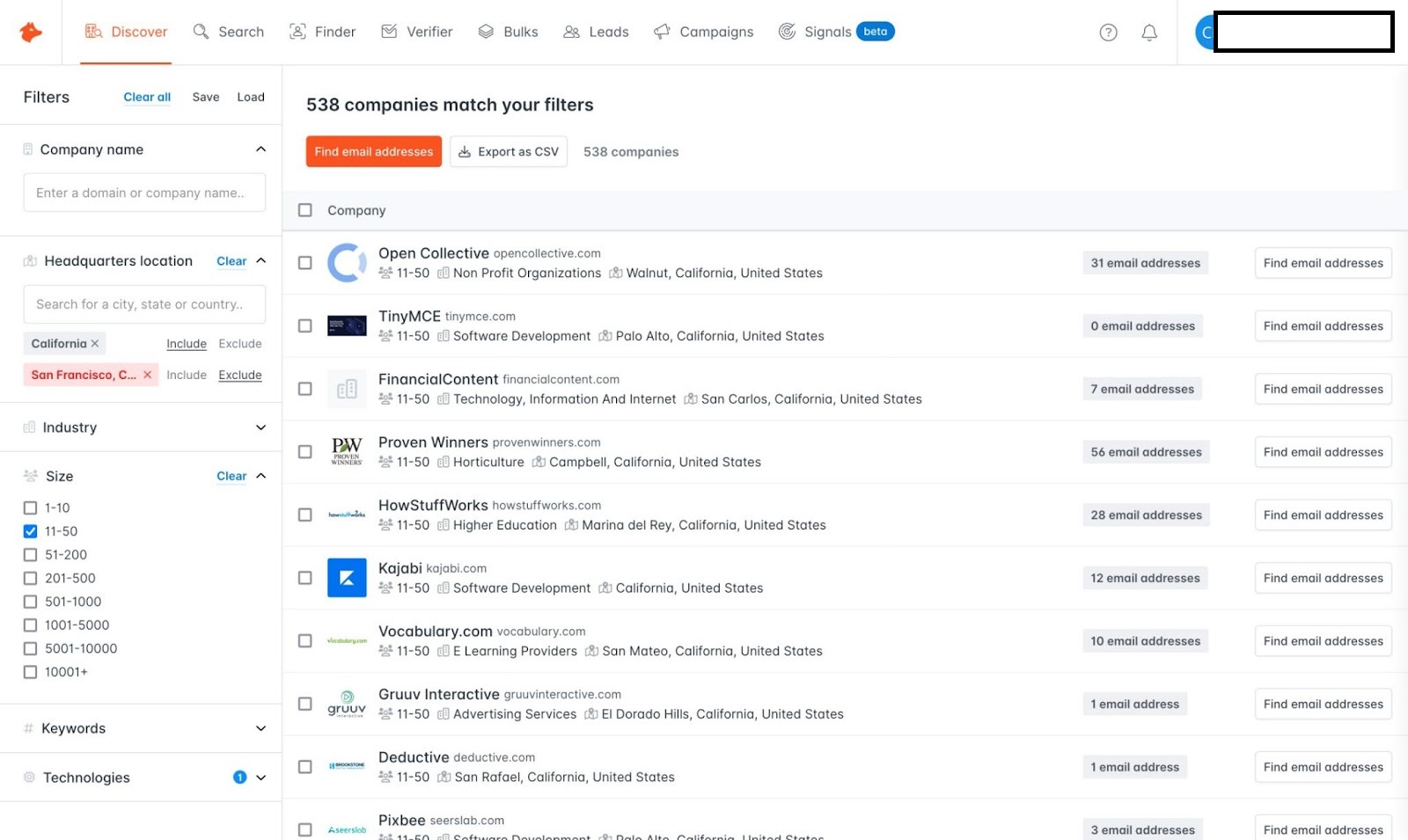Export results as CSV

pyautogui.click(x=509, y=151)
